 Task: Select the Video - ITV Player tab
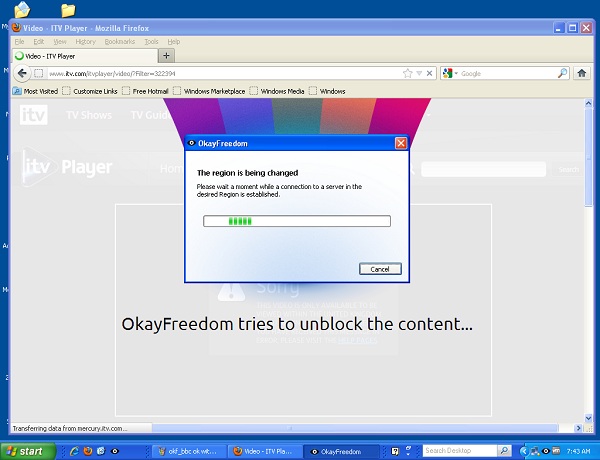(85, 56)
